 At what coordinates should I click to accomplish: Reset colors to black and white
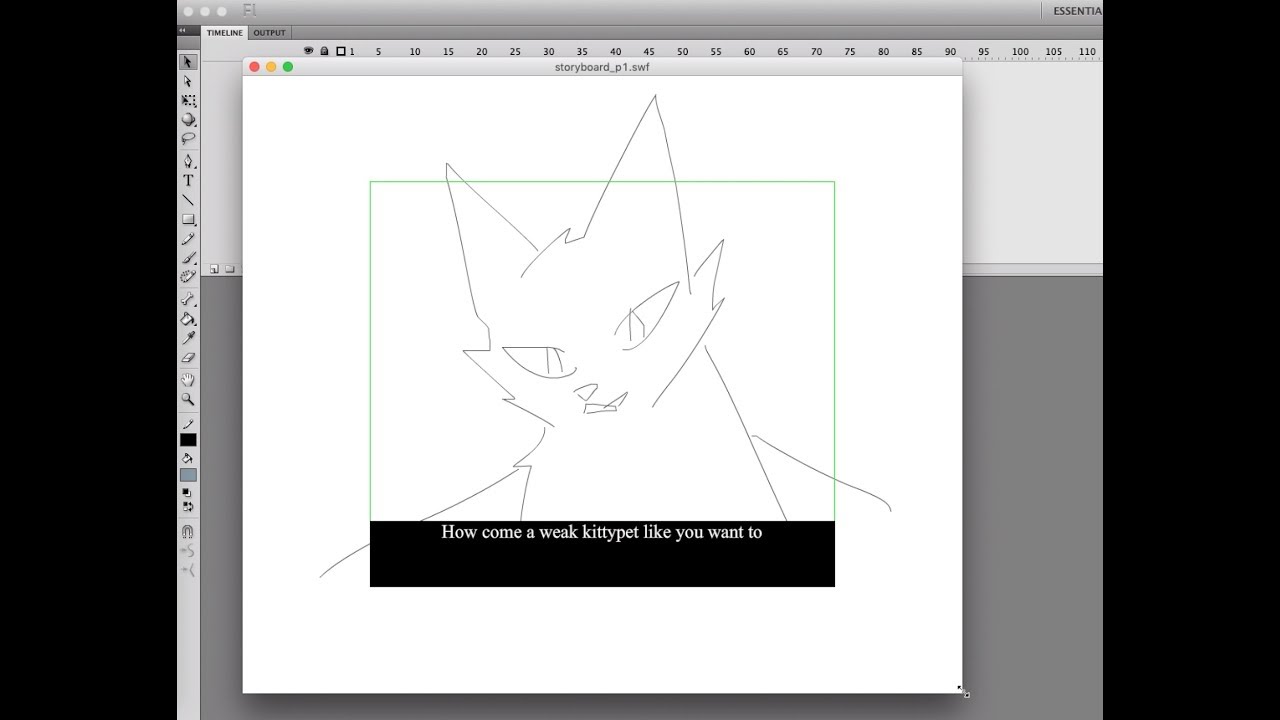(187, 492)
